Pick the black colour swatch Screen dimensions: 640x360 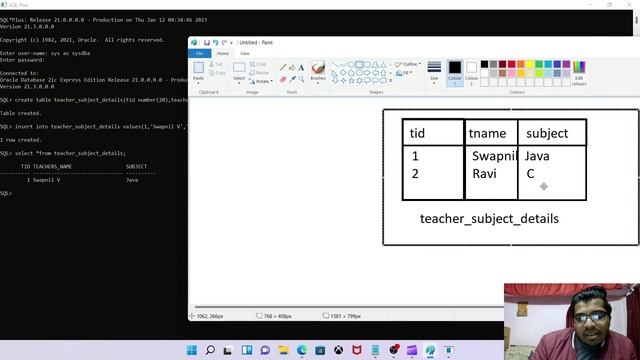click(x=484, y=64)
